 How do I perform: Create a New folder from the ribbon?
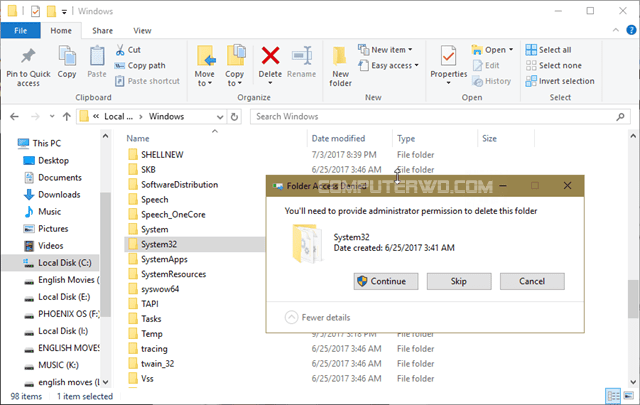click(x=340, y=67)
